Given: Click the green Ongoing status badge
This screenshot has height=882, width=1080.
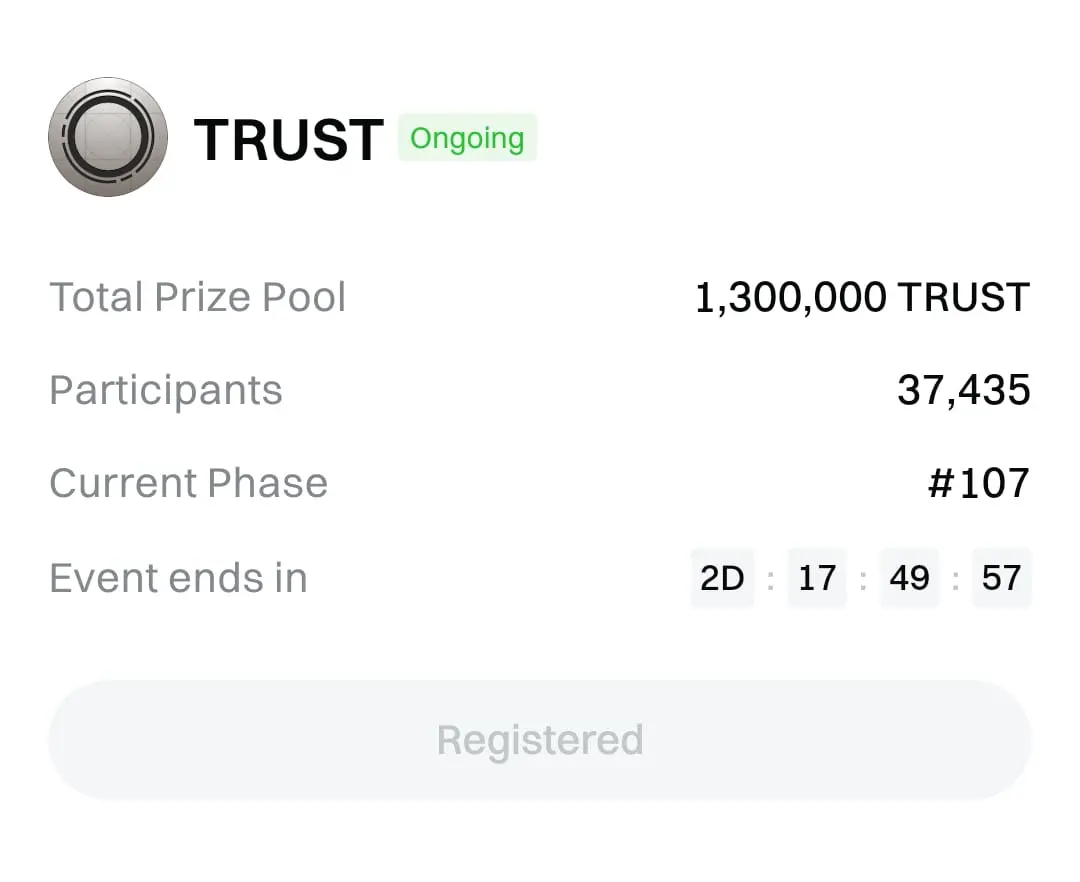Looking at the screenshot, I should coord(467,138).
